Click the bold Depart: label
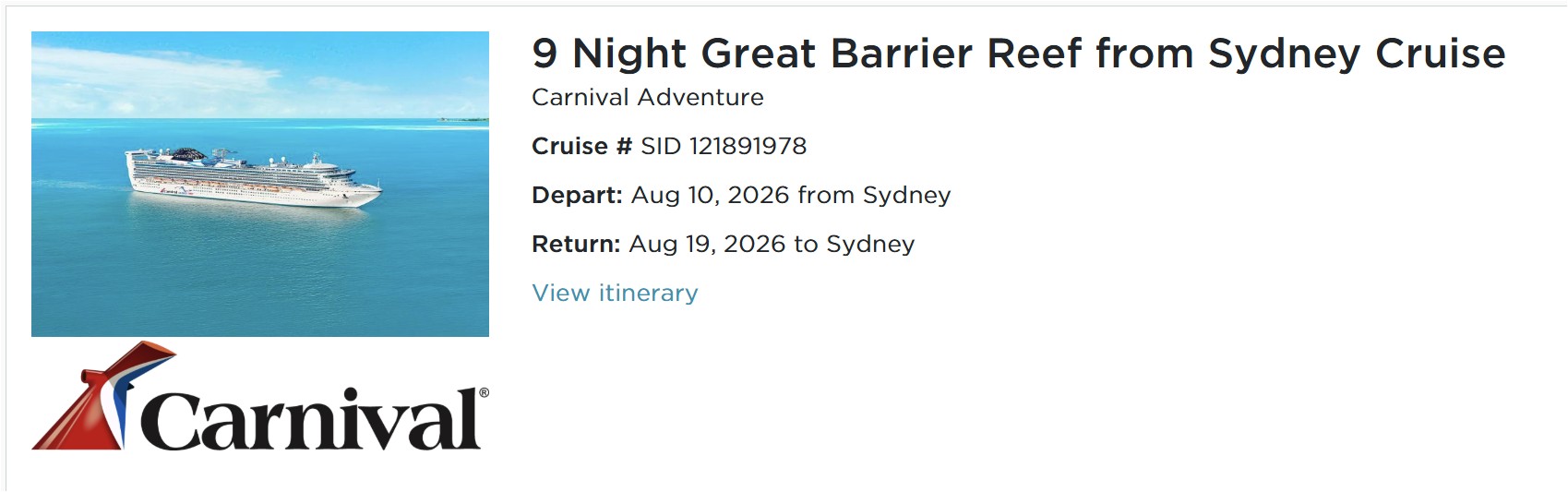The width and height of the screenshot is (1568, 492). click(x=578, y=195)
